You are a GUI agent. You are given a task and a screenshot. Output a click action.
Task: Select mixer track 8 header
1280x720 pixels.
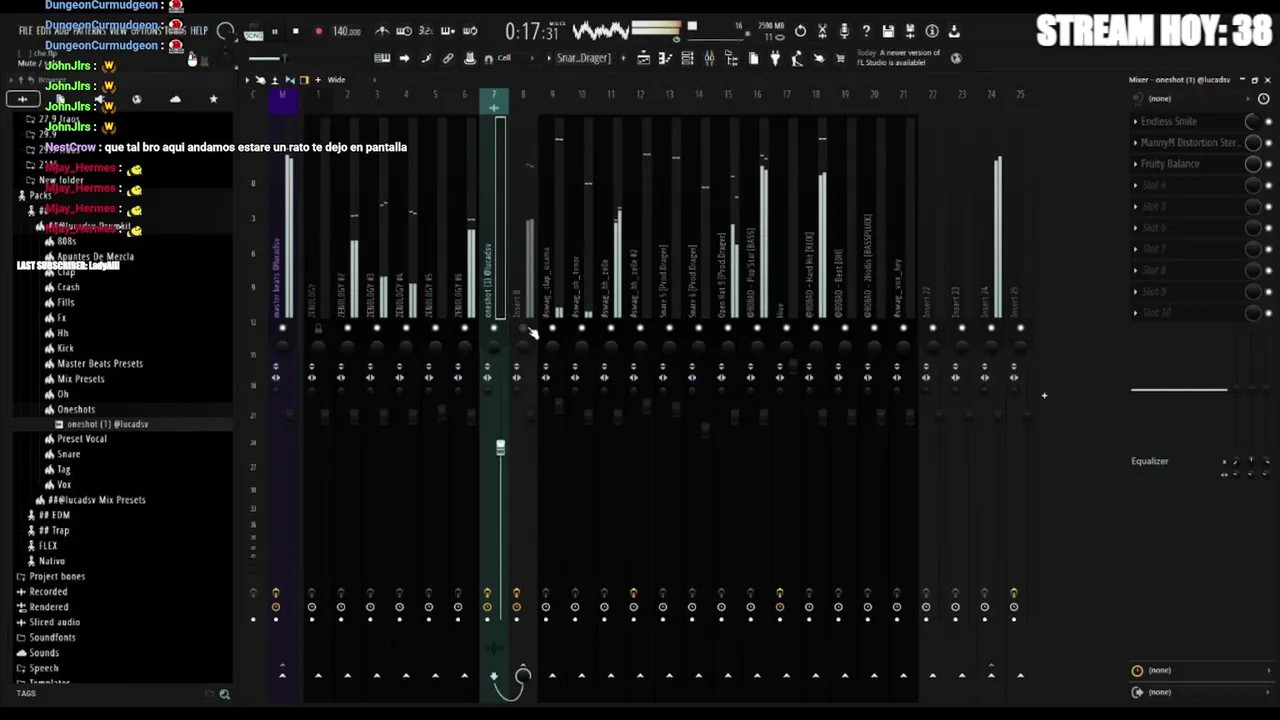(522, 95)
